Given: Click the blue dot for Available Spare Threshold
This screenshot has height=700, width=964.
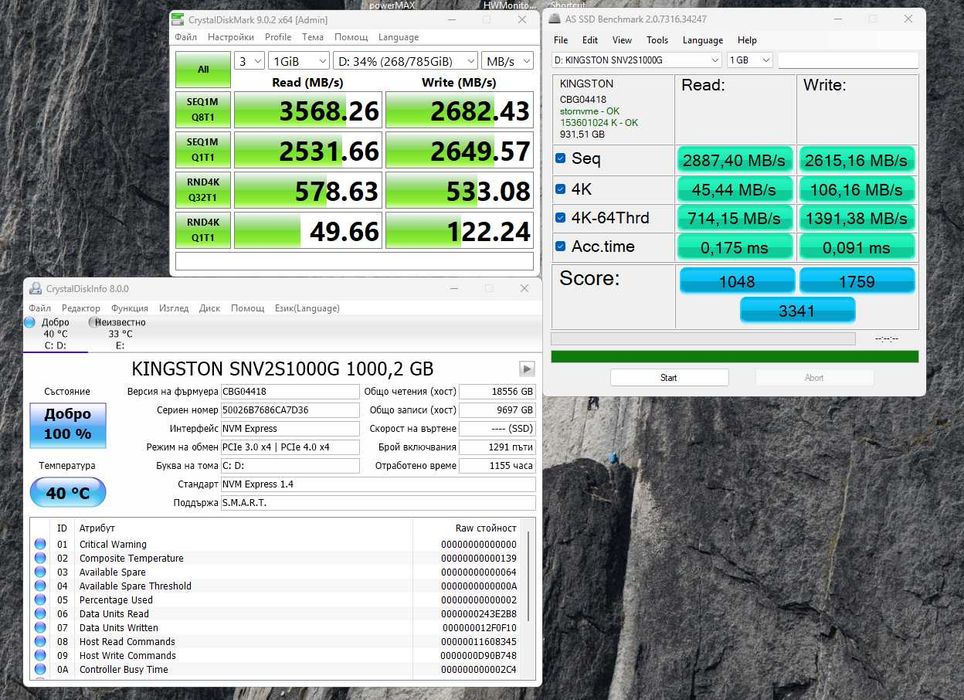Looking at the screenshot, I should (41, 586).
